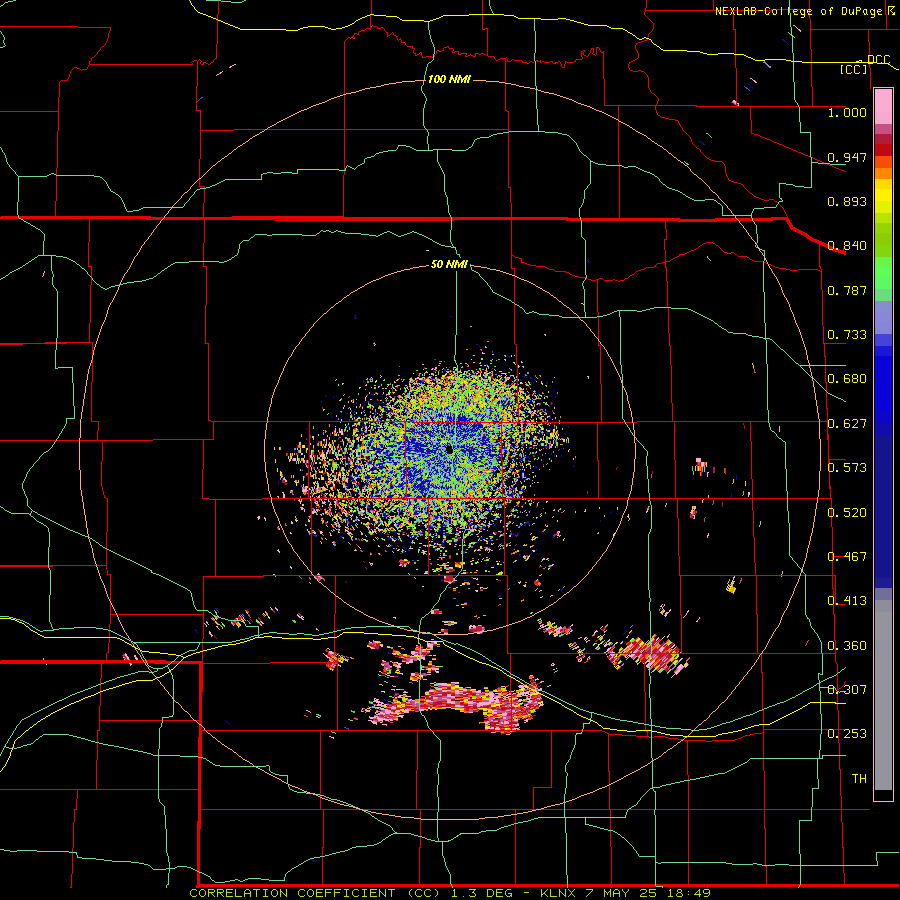Select the 0.413 scale value
Screen dimensions: 900x900
[x=847, y=601]
